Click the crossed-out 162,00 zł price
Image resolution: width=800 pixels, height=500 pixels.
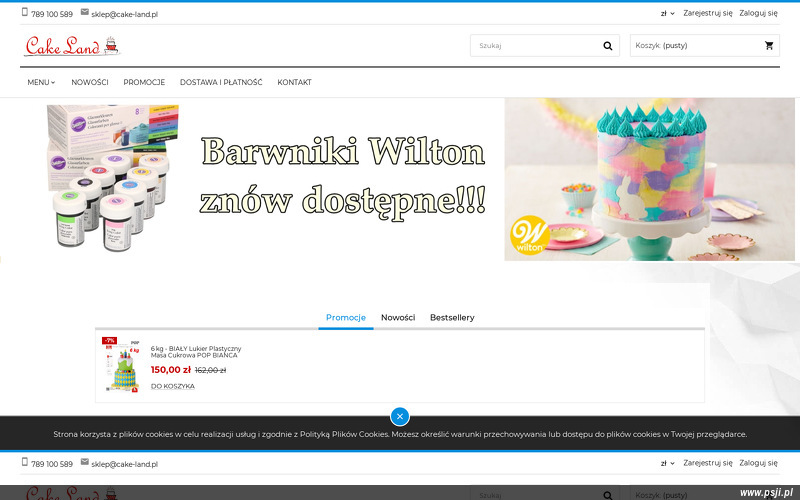(210, 370)
